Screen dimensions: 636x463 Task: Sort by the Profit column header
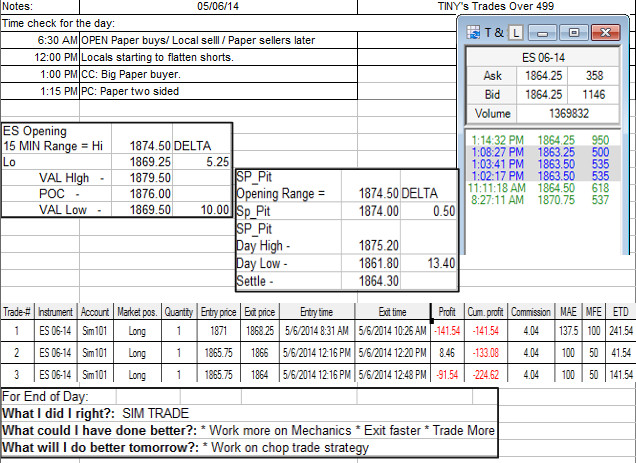point(447,312)
